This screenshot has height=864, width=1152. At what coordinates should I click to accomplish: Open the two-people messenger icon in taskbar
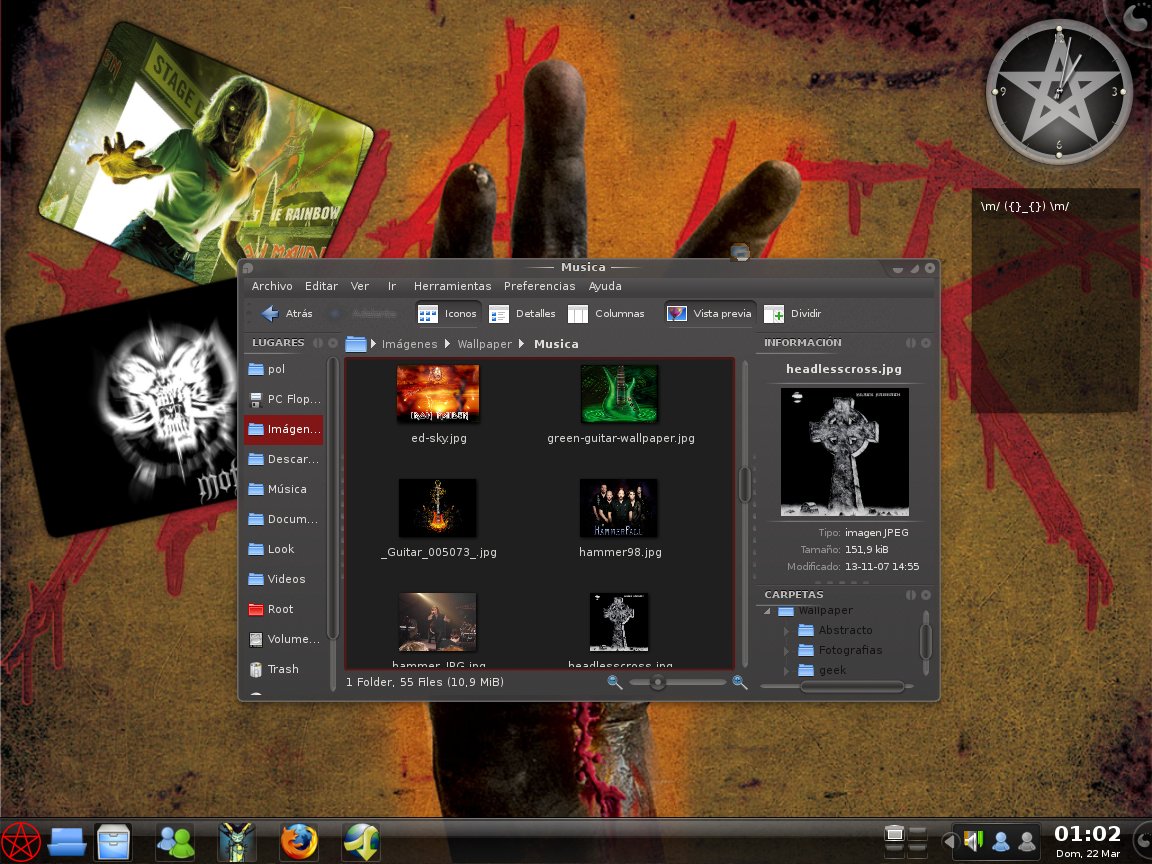pos(175,842)
